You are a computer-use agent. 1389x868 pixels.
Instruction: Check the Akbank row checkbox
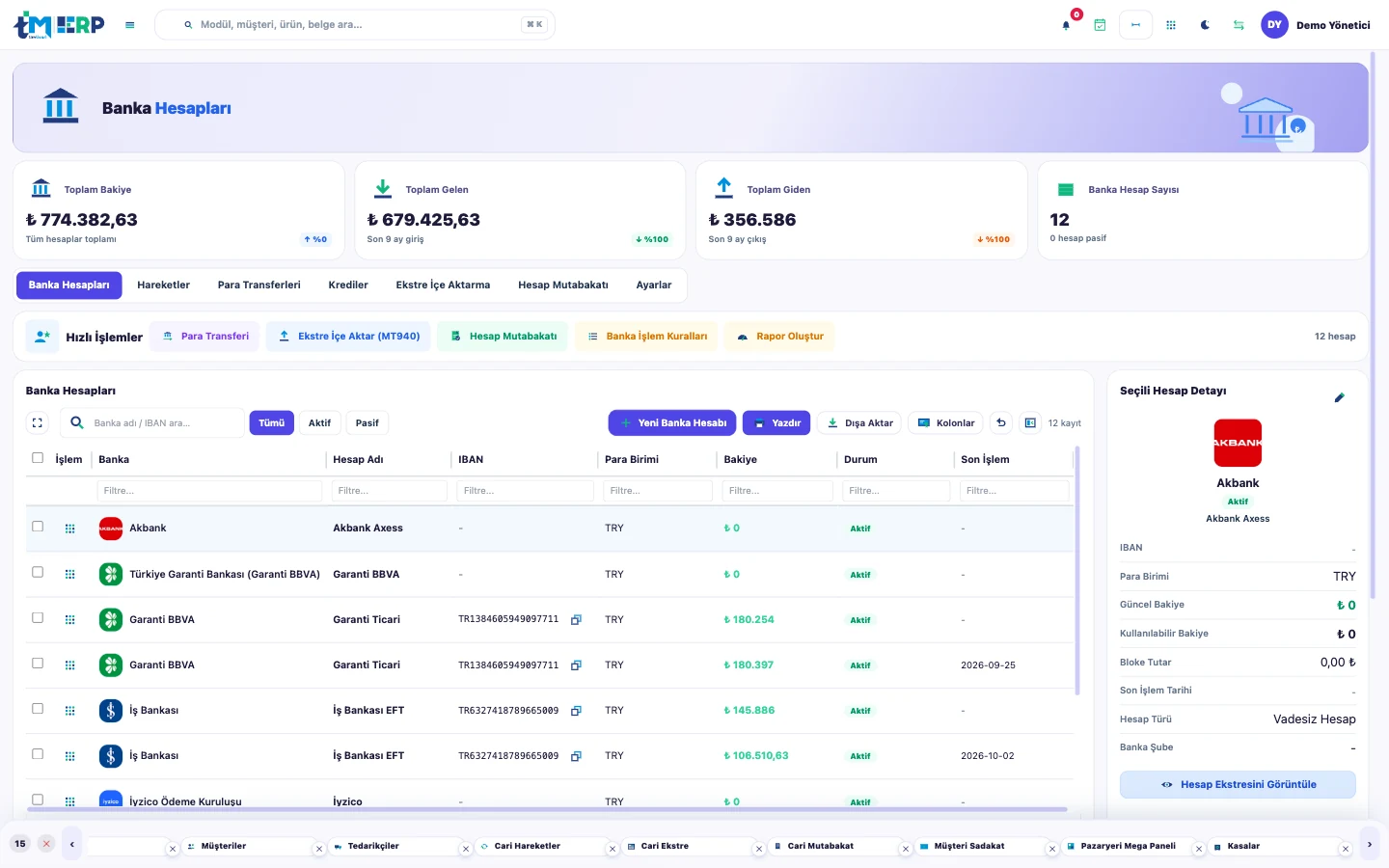[x=38, y=527]
